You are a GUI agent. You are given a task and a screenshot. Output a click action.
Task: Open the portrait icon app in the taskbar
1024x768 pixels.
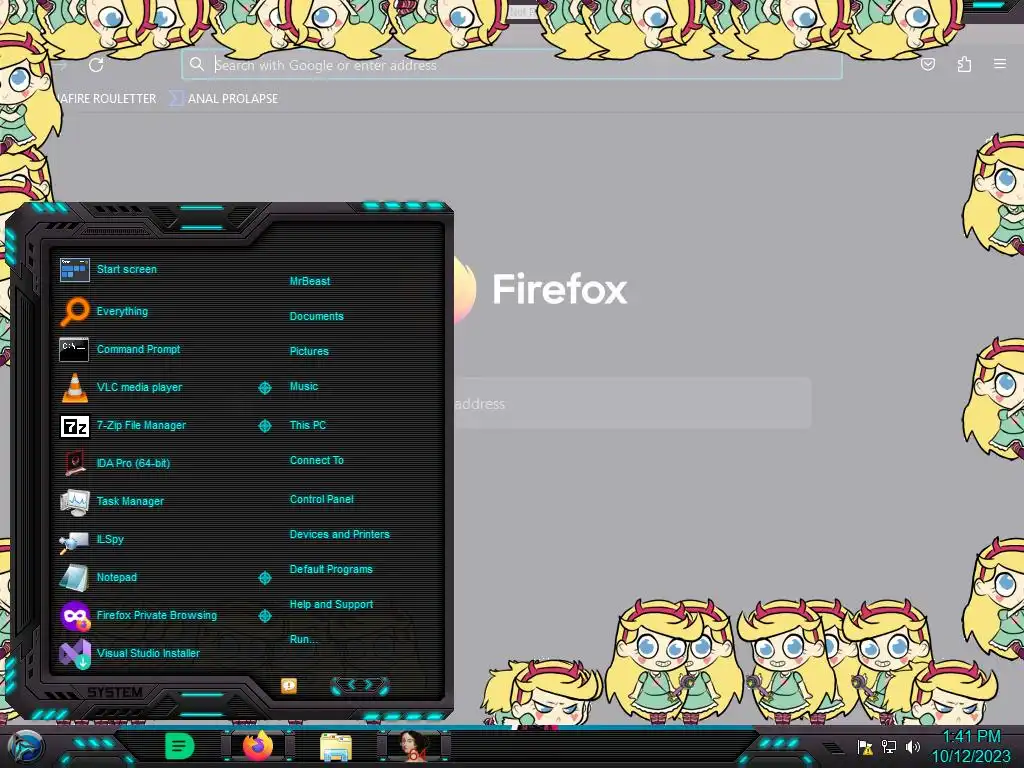tap(414, 746)
